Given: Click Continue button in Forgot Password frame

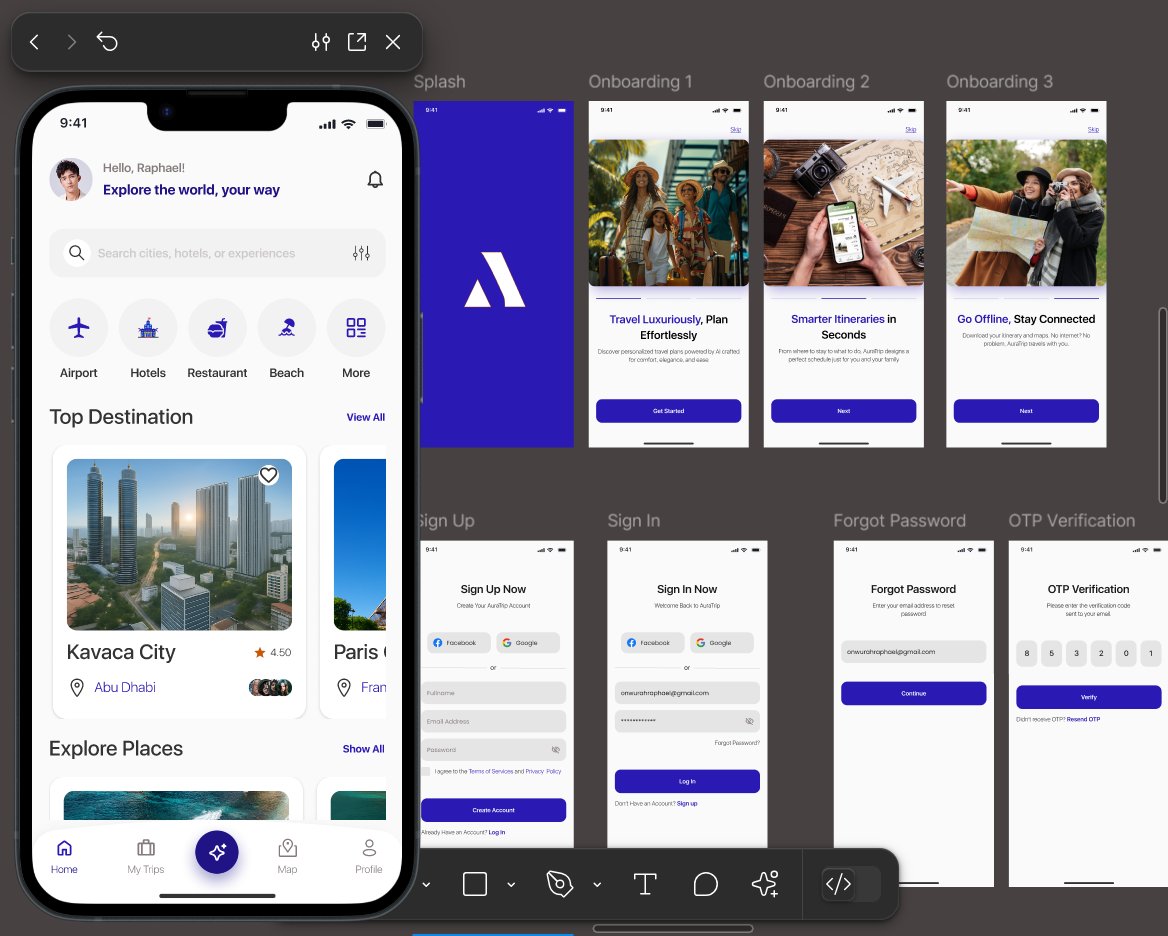Looking at the screenshot, I should (x=914, y=693).
